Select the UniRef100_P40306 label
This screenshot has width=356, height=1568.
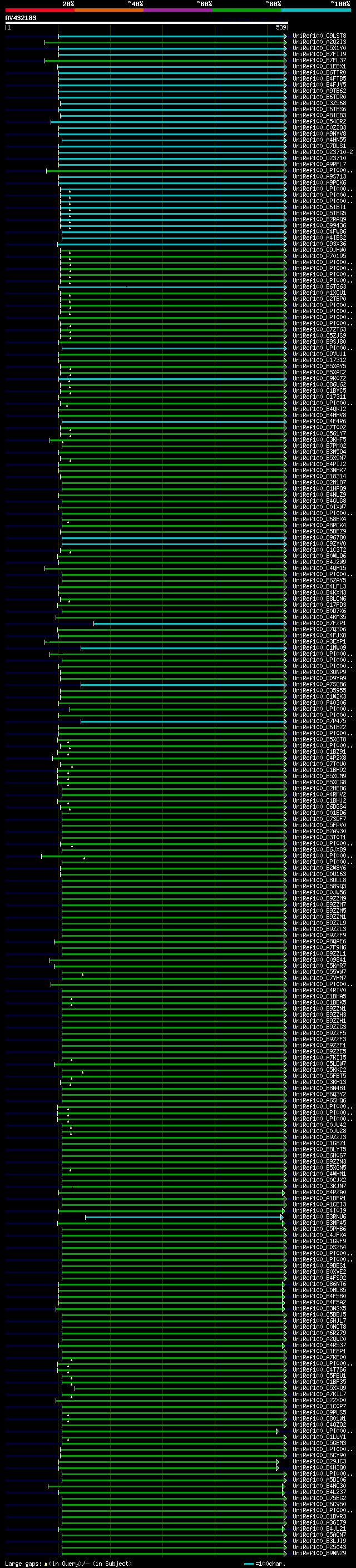click(x=319, y=703)
